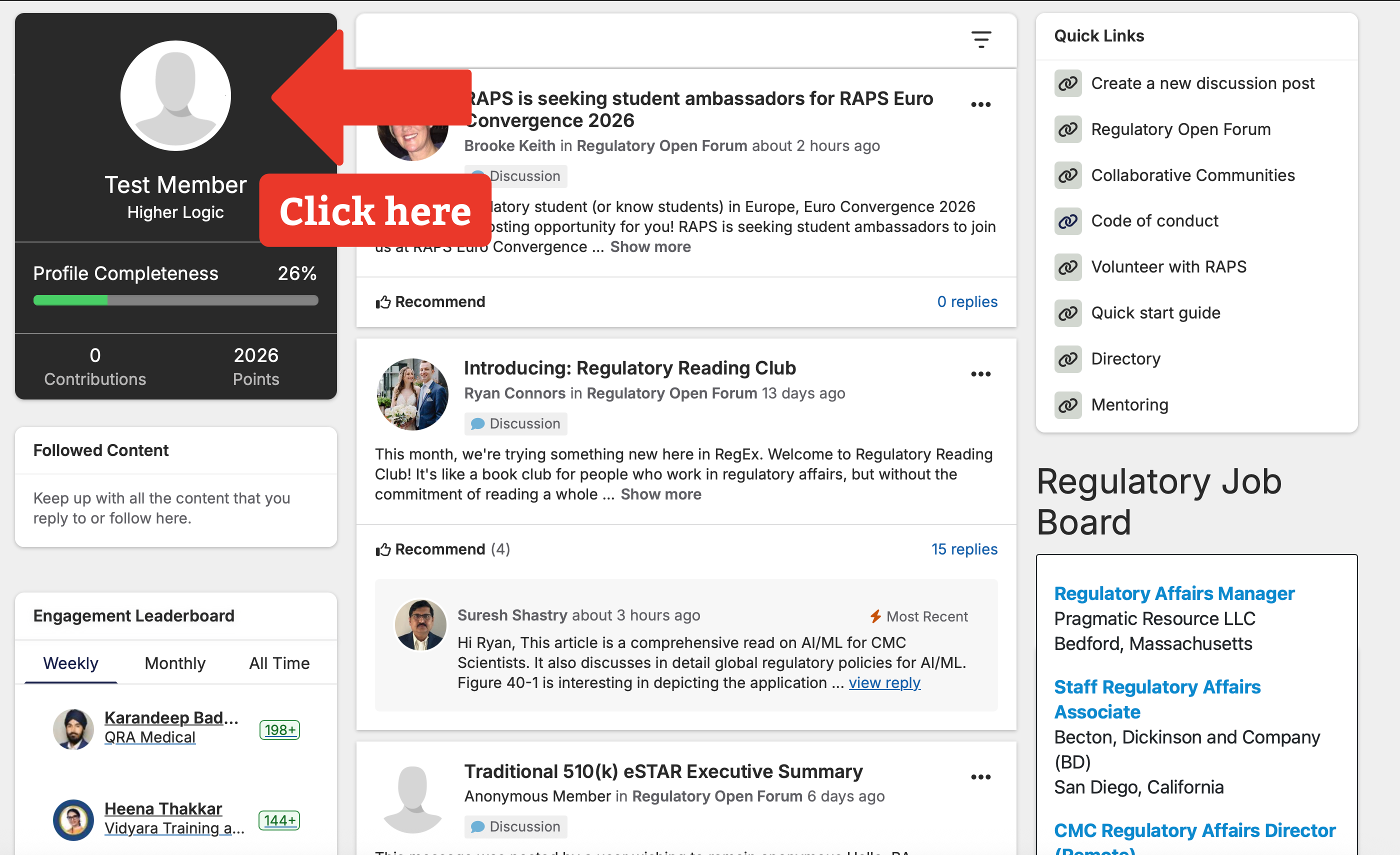1400x855 pixels.
Task: Switch leaderboard to the Monthly tab
Action: click(175, 663)
